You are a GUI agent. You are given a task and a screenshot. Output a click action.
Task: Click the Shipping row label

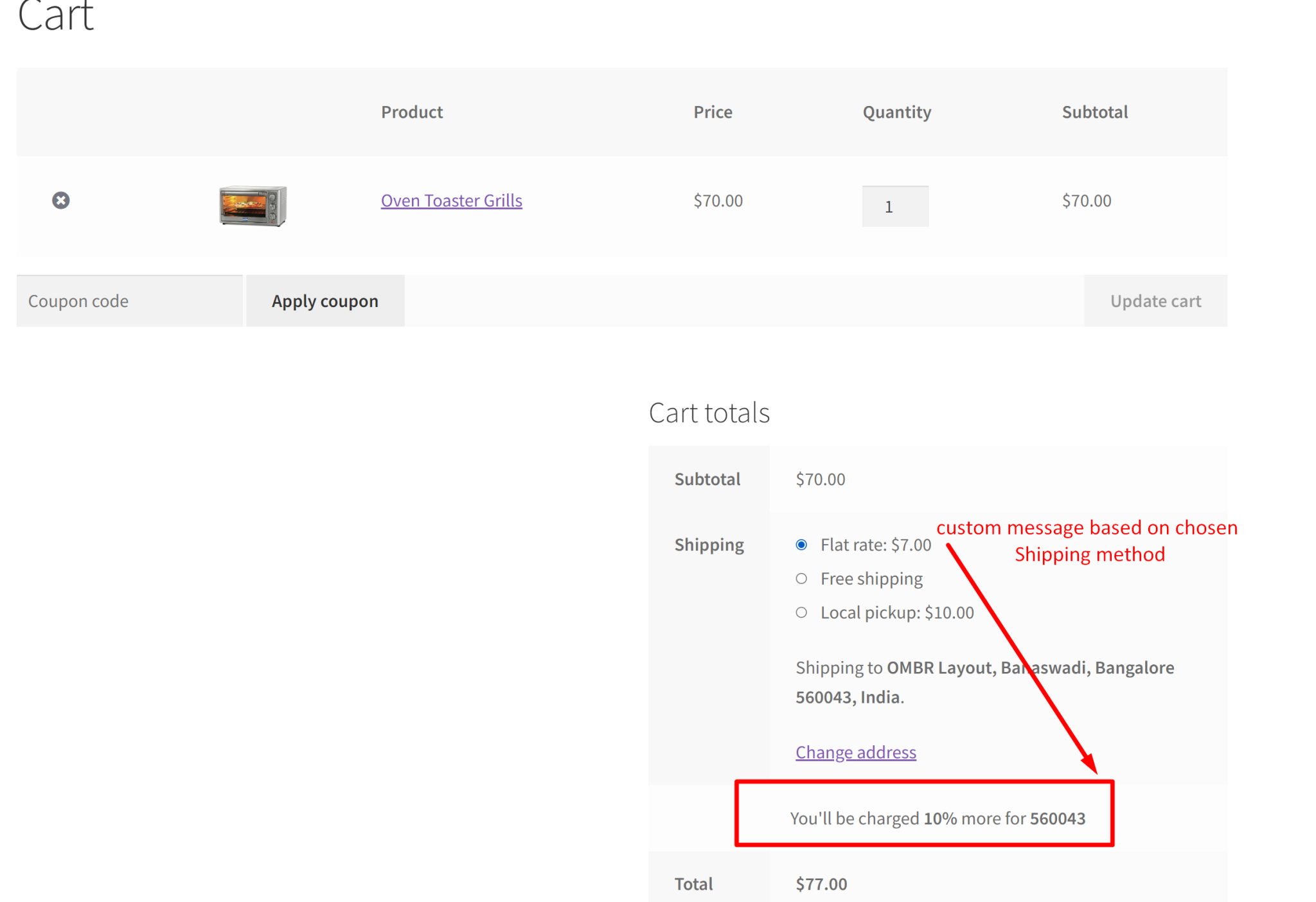[709, 544]
